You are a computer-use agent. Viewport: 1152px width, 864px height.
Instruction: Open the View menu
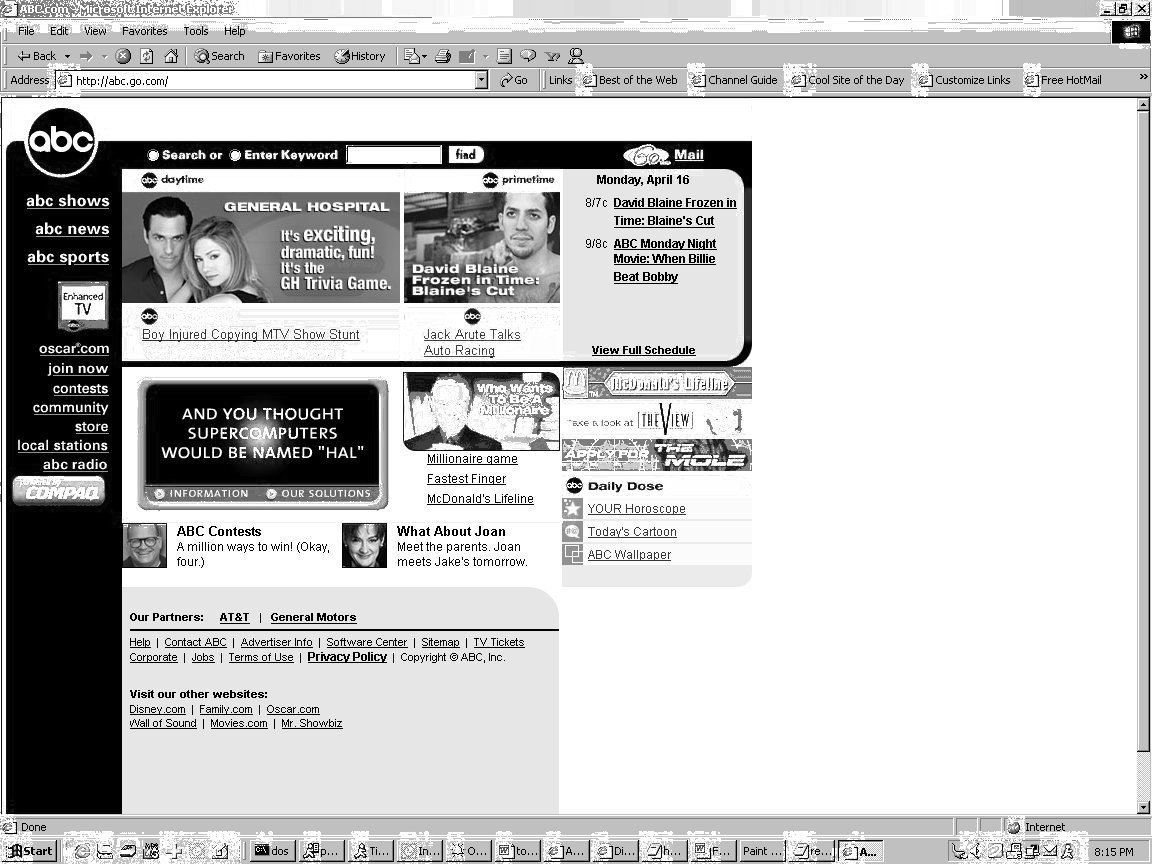[95, 31]
